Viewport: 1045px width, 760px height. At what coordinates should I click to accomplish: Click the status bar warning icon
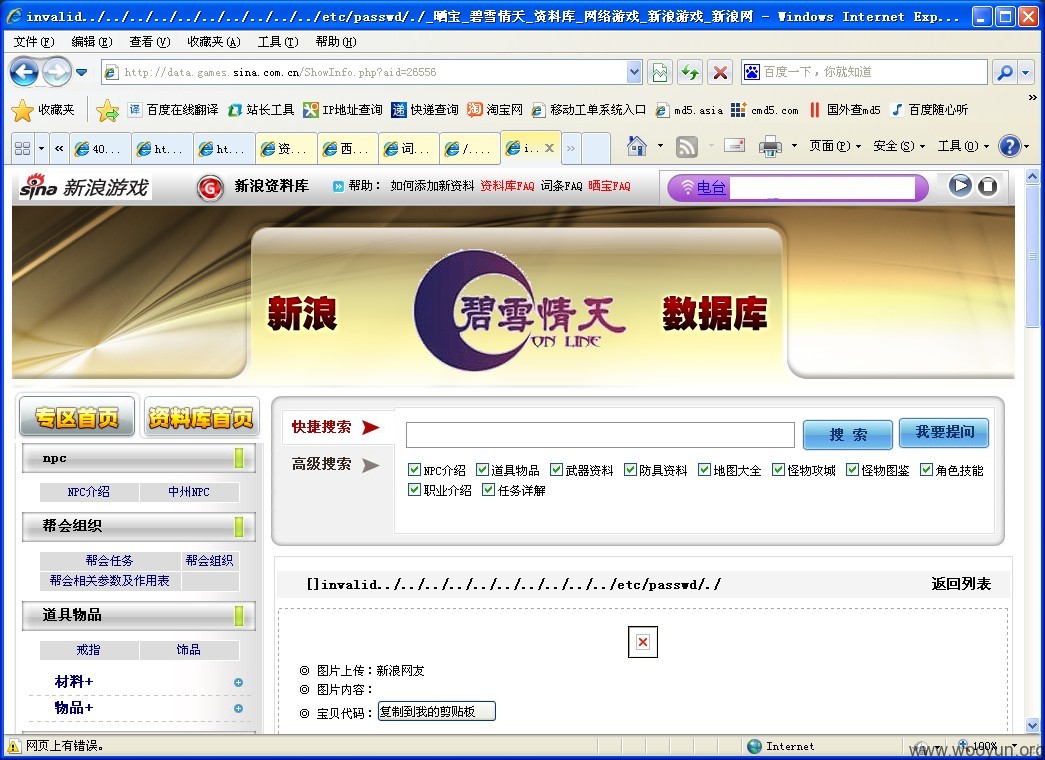[x=13, y=746]
